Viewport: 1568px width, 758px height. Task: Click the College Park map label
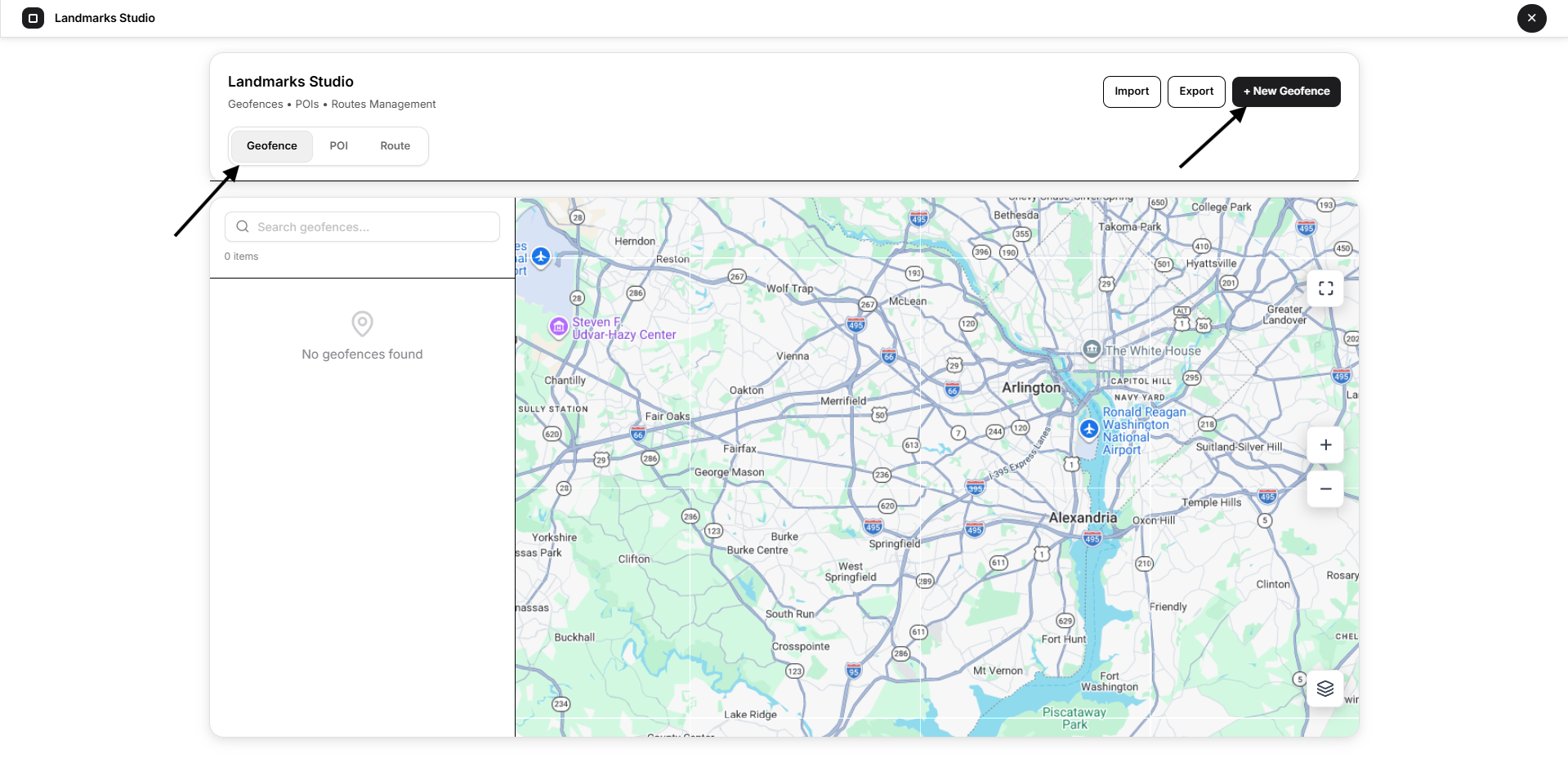coord(1222,207)
